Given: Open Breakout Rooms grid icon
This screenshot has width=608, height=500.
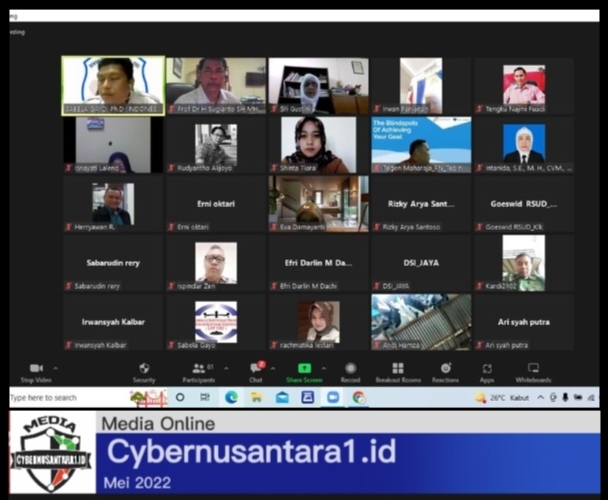Looking at the screenshot, I should tap(398, 368).
